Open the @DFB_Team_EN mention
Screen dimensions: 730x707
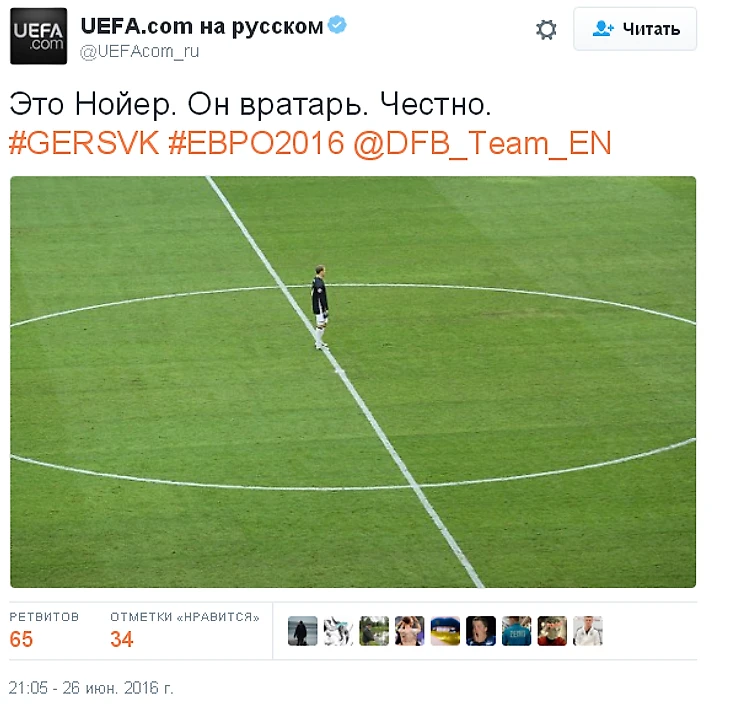pos(482,144)
